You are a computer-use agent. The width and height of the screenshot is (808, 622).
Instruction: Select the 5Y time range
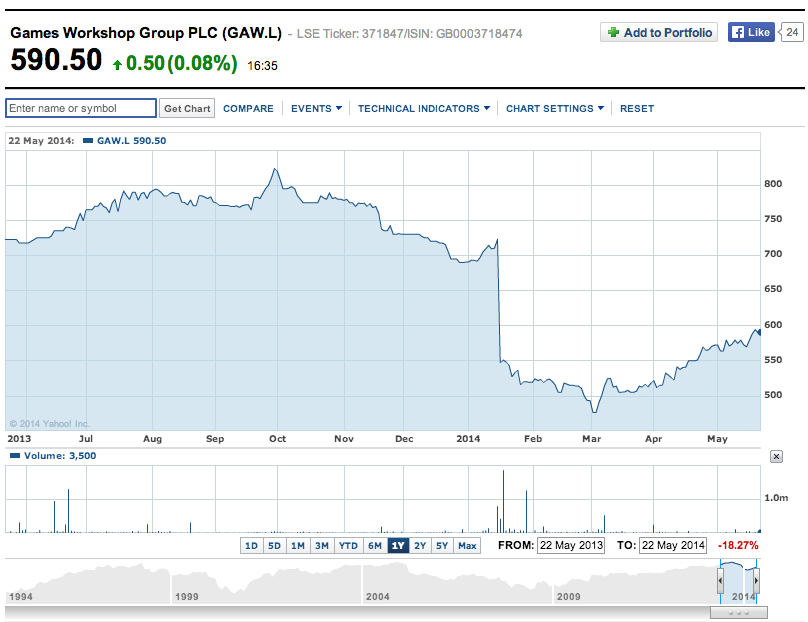(x=442, y=546)
